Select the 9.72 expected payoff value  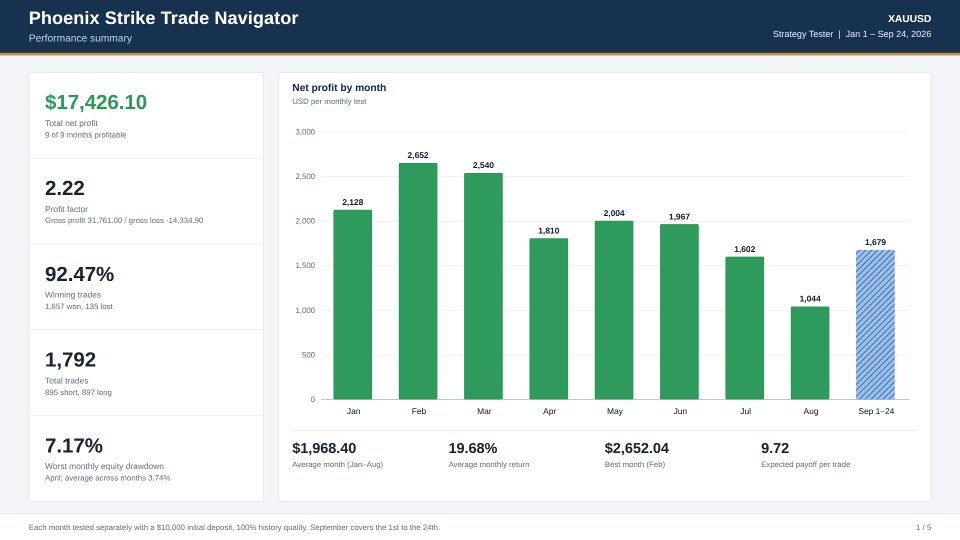click(774, 448)
